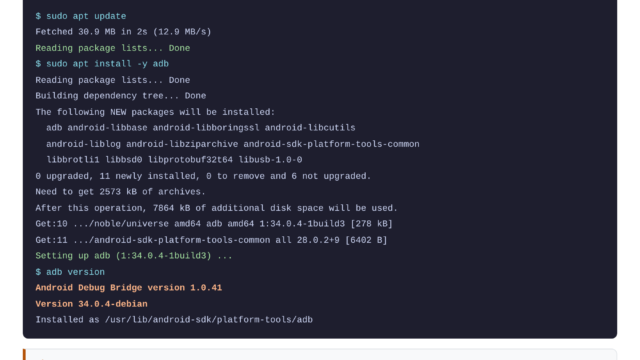Click the 'Fetched 30.9 MB' output line
The image size is (640, 360).
pyautogui.click(x=123, y=32)
